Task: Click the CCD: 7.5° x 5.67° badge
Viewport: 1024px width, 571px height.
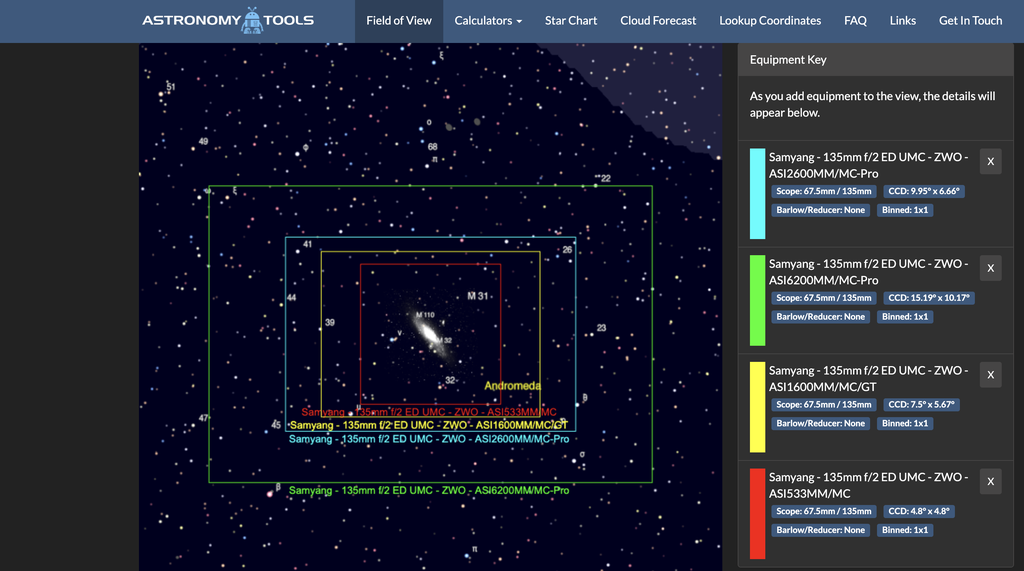Action: pyautogui.click(x=921, y=404)
